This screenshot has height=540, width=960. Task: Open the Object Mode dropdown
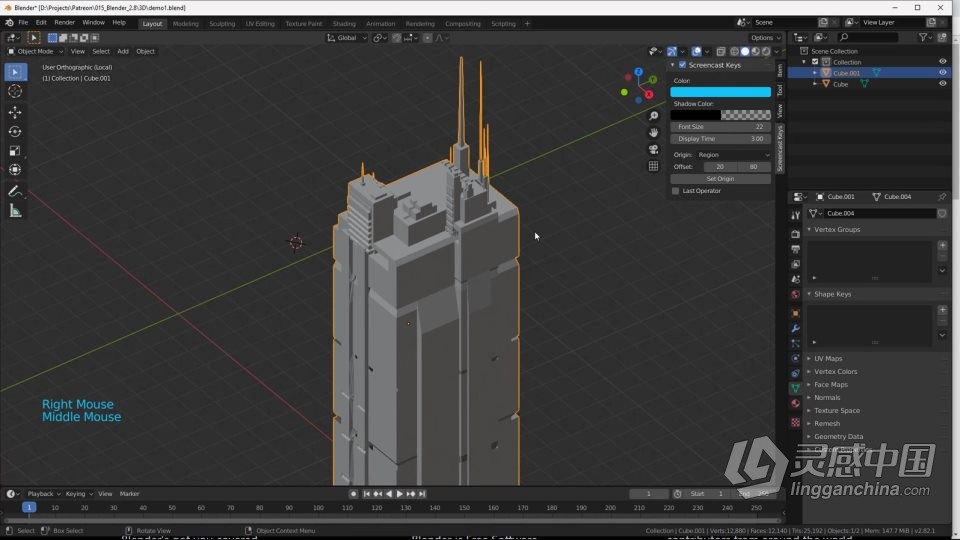tap(34, 51)
